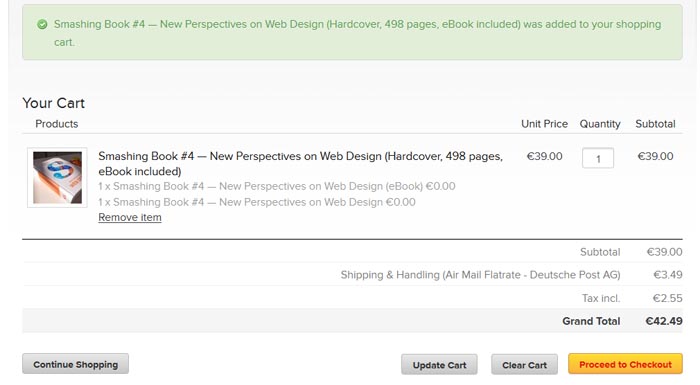Proceed to Checkout
700x385 pixels.
click(x=625, y=364)
